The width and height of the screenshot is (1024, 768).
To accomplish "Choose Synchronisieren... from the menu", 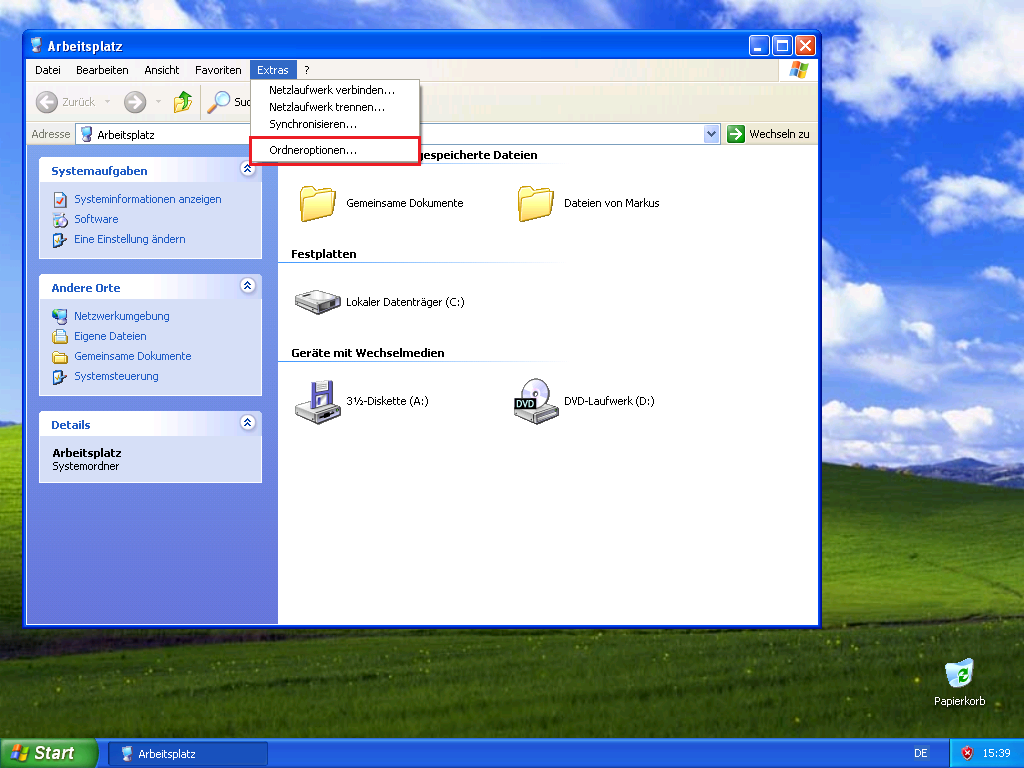I will click(x=334, y=124).
